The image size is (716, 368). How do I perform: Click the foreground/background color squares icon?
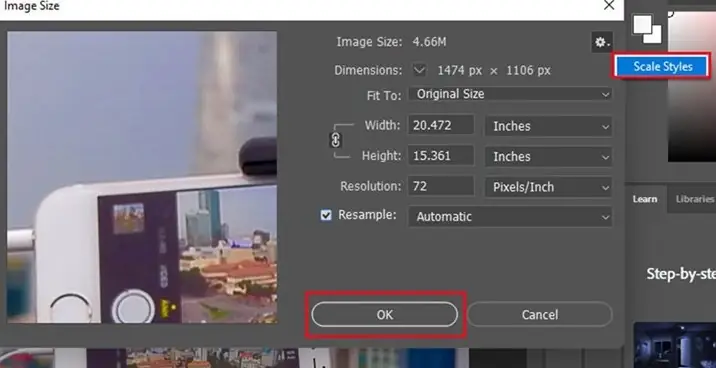coord(647,28)
